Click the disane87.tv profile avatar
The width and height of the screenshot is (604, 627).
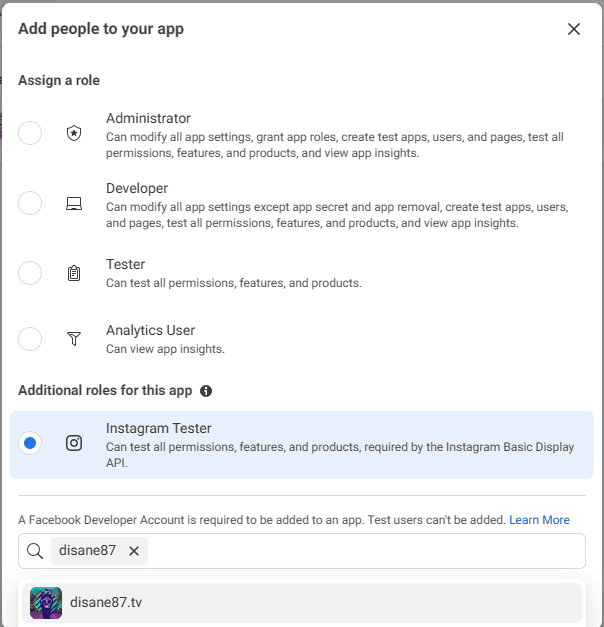click(46, 603)
